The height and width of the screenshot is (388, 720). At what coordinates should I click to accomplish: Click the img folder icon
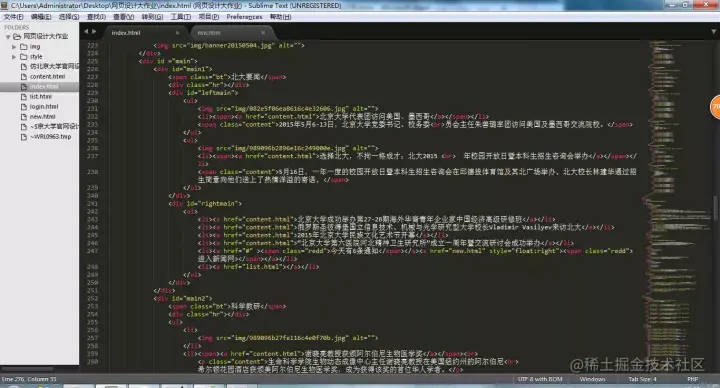[x=23, y=47]
